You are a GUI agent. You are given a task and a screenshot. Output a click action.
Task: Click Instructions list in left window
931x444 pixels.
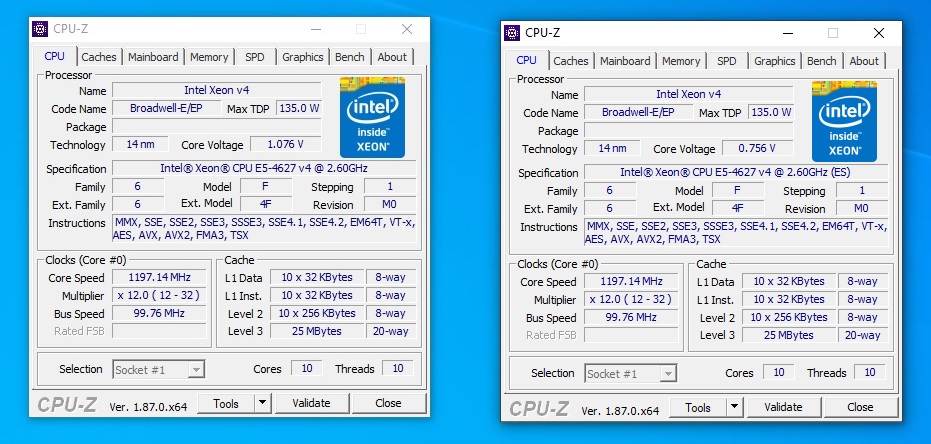pyautogui.click(x=264, y=229)
